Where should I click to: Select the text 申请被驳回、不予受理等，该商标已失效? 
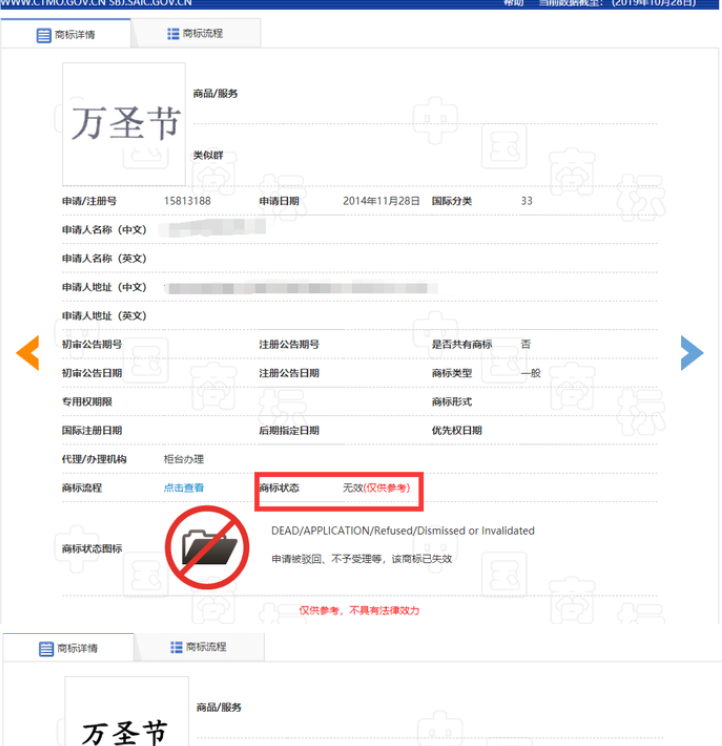click(361, 559)
